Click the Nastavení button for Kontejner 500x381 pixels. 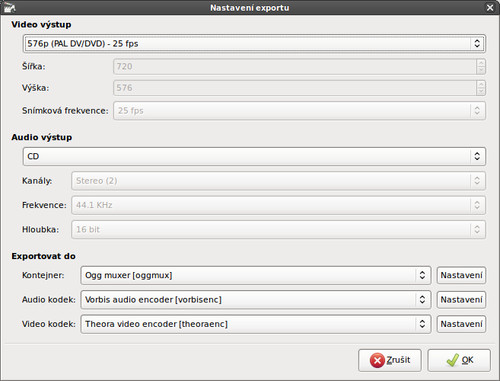tap(461, 275)
